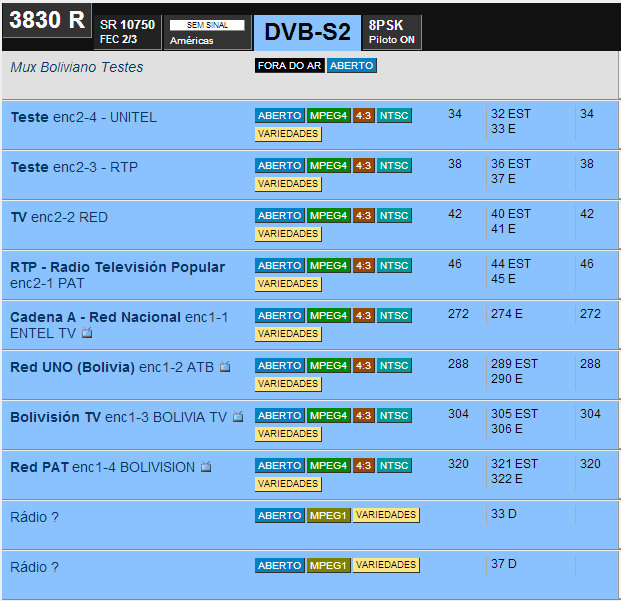The image size is (621, 601).
Task: Click NTSC badge in Cadena A row
Action: [394, 316]
